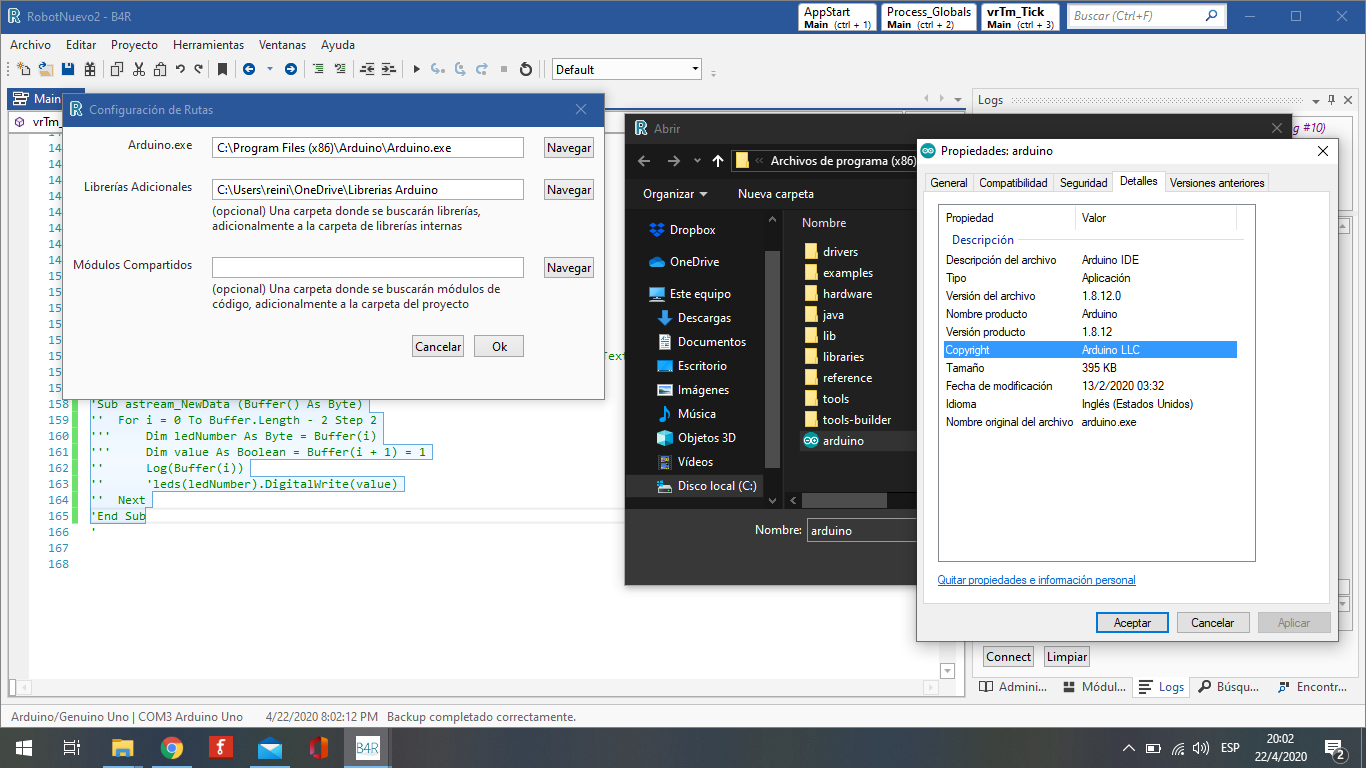Screen dimensions: 1366x768
Task: Click the Export as zip icon
Action: (x=90, y=69)
